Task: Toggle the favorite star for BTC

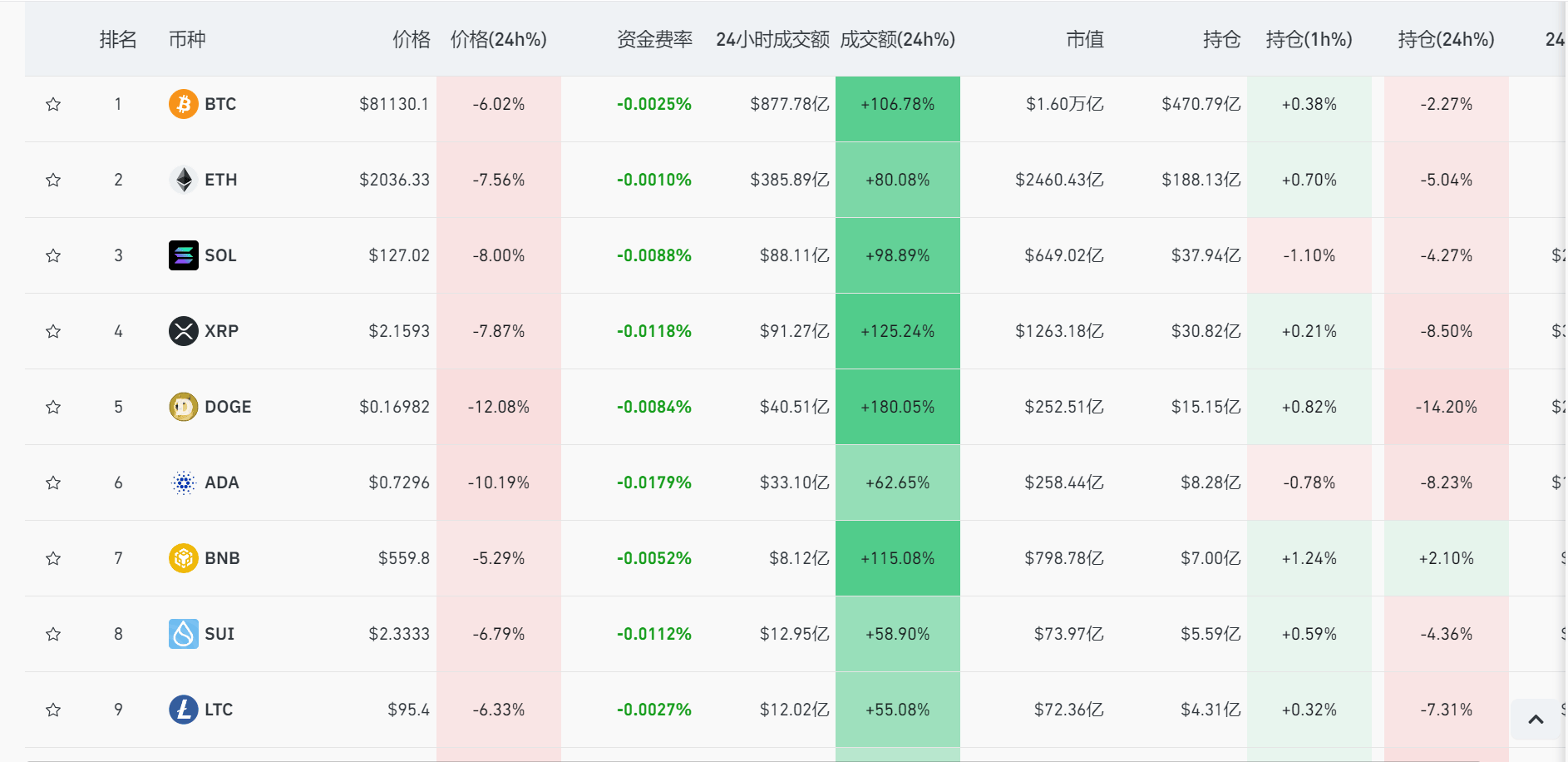Action: click(x=53, y=104)
